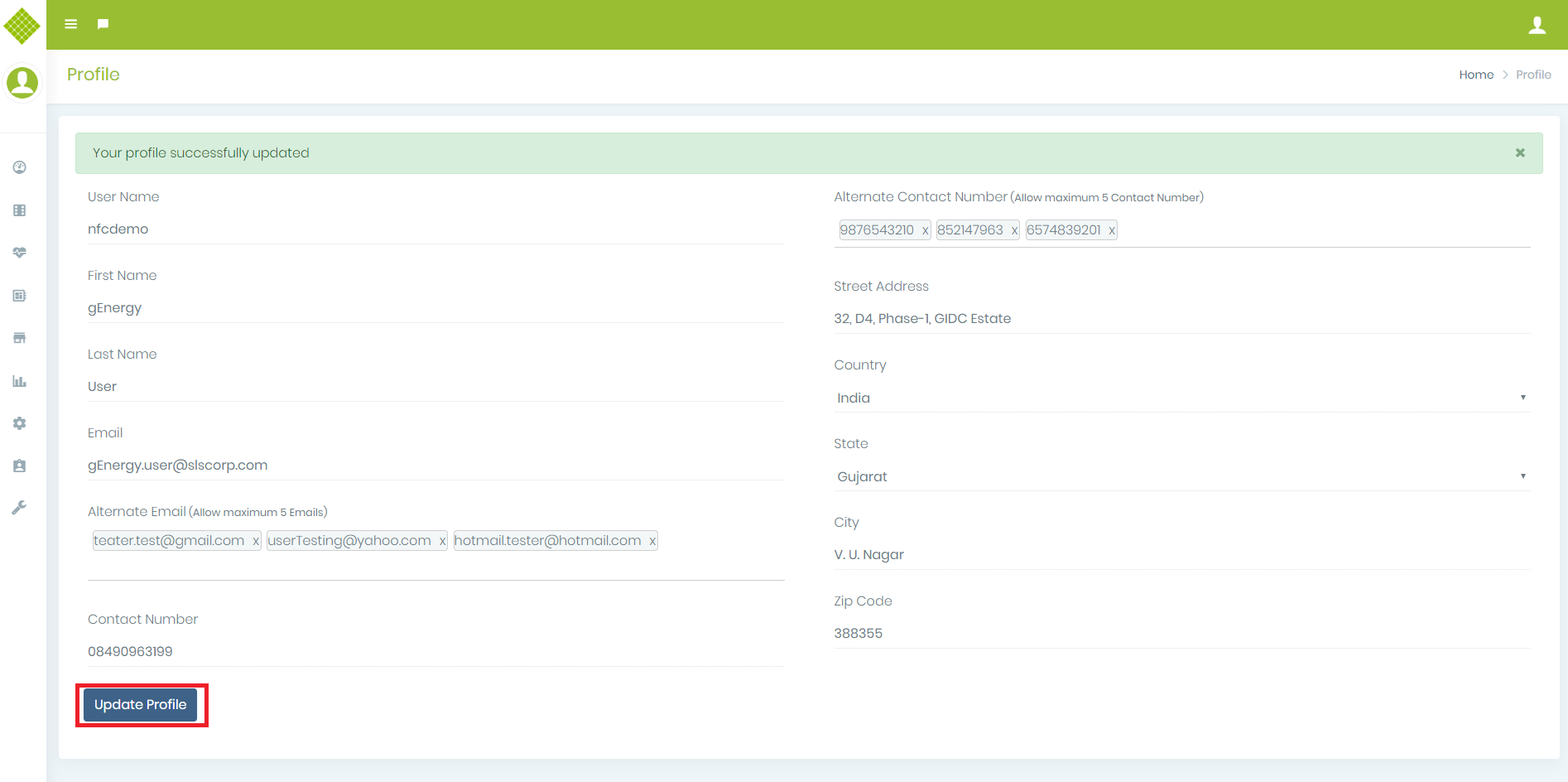Expand the Country dropdown showing India
This screenshot has height=782, width=1568.
[1181, 398]
